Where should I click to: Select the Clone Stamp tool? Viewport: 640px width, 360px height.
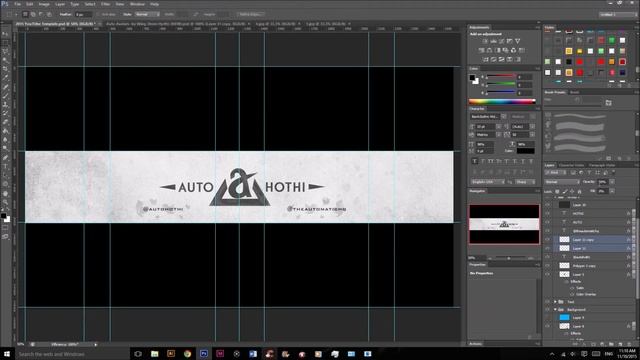coord(5,104)
